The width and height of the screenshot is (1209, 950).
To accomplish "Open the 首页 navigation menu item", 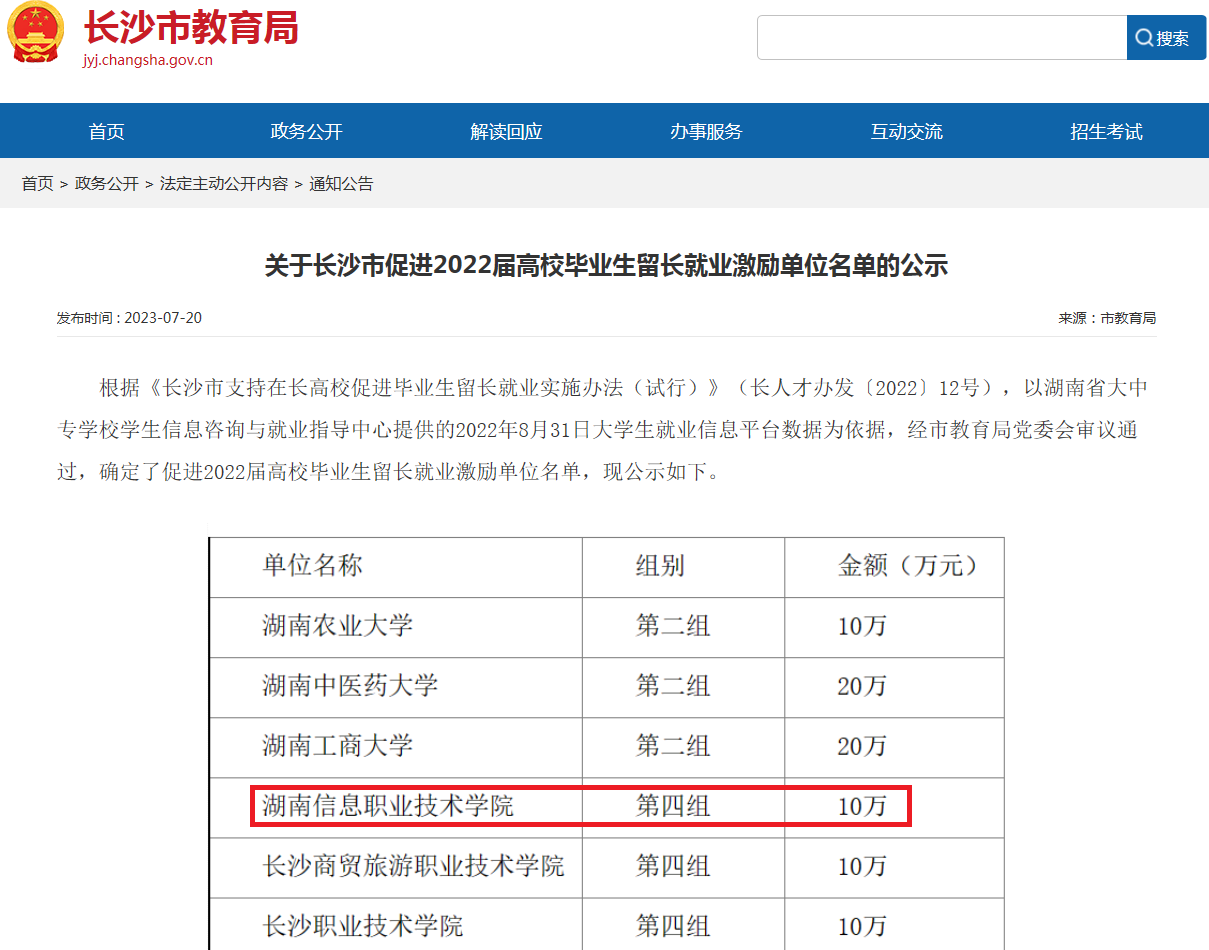I will pos(106,131).
